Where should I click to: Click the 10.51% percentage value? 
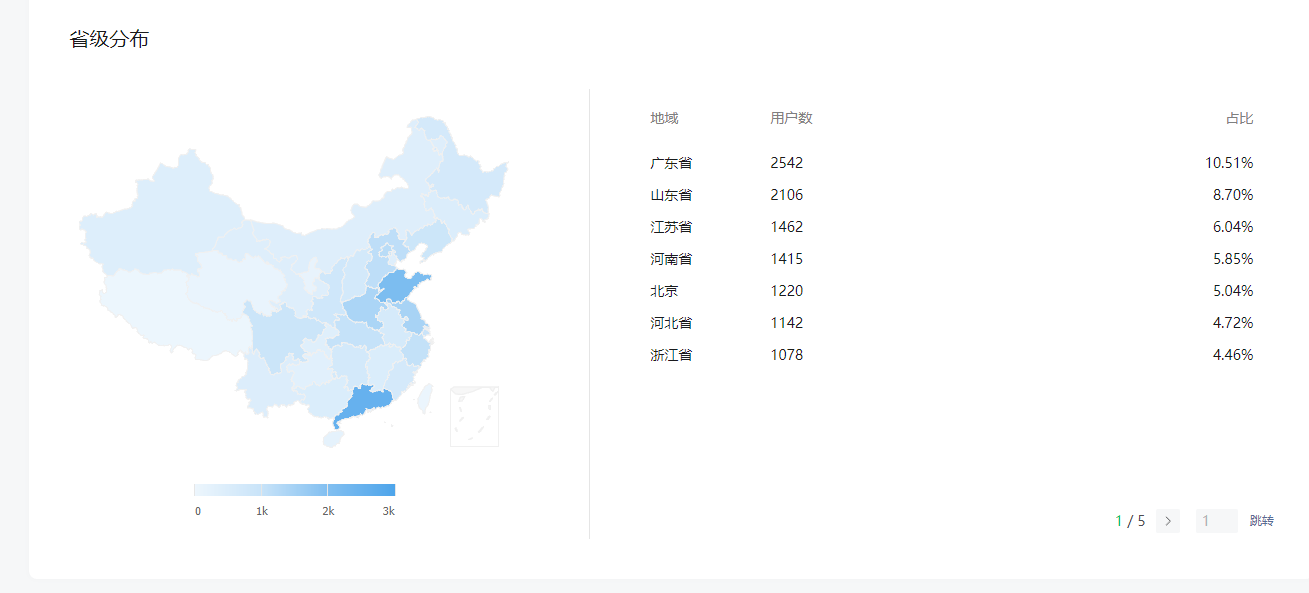tap(1229, 163)
